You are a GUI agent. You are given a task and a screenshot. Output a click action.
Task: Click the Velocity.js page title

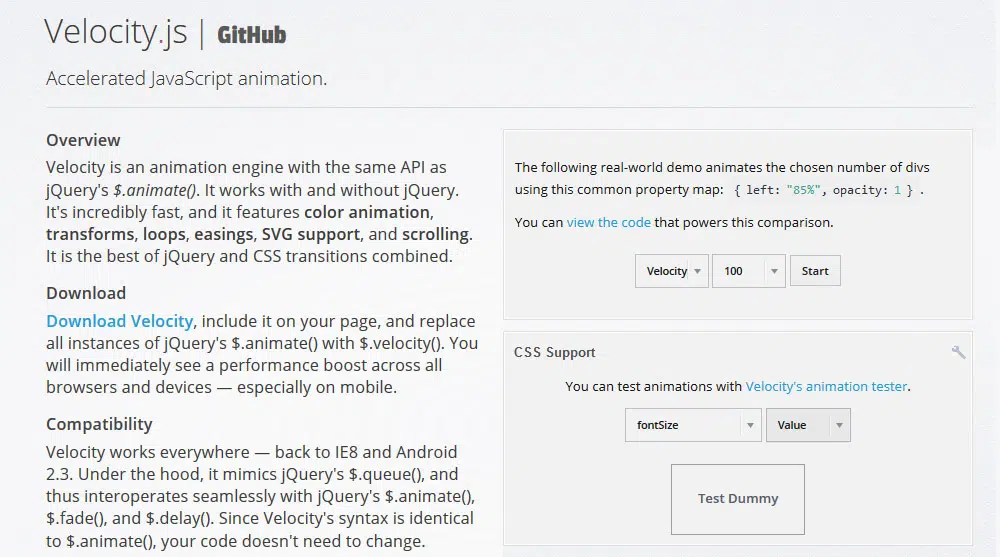(115, 33)
